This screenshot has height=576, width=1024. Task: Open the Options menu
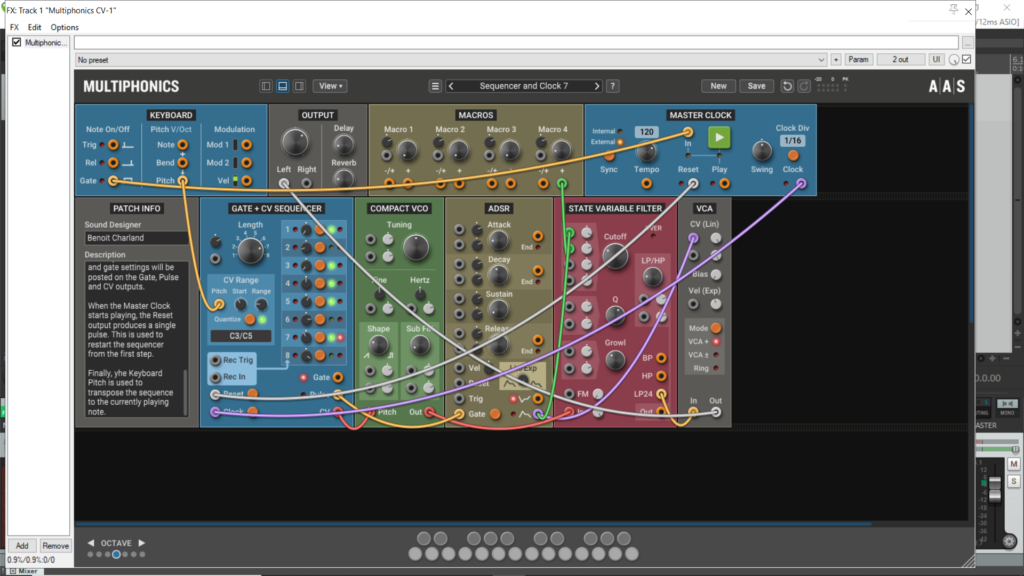click(x=65, y=27)
